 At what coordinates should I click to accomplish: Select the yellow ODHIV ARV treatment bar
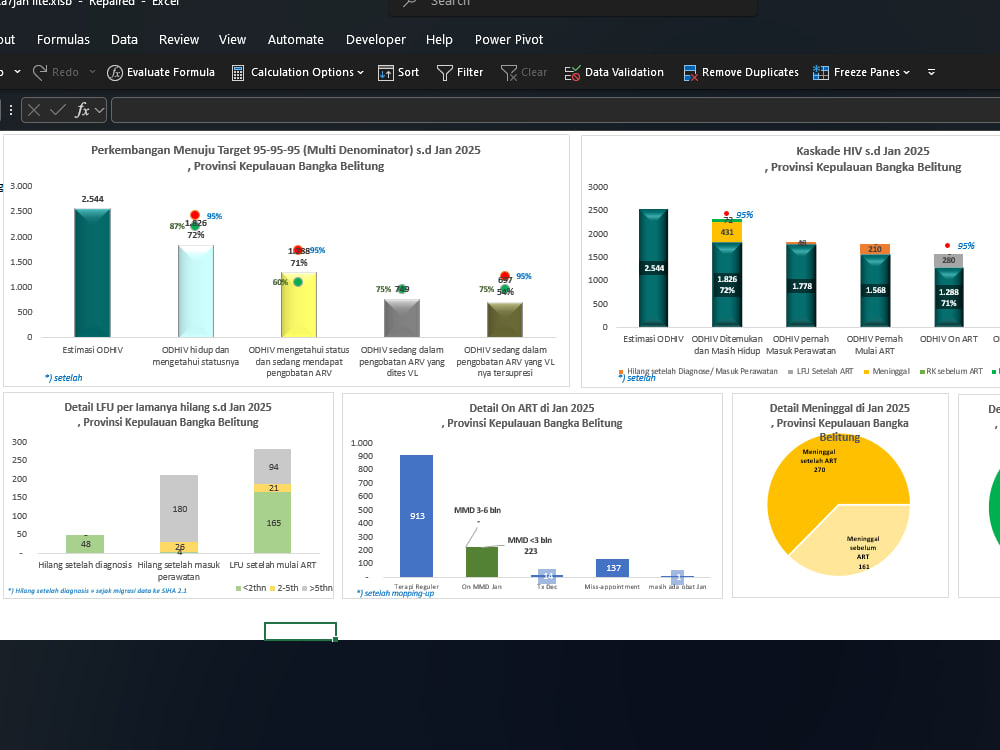pyautogui.click(x=298, y=305)
